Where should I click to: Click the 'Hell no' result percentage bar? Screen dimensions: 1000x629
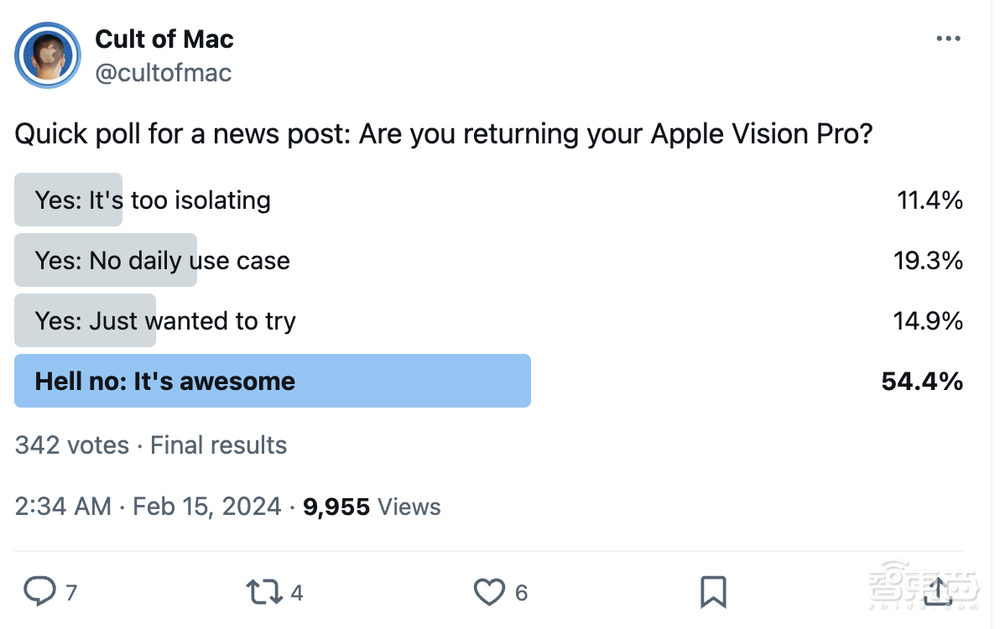(272, 381)
